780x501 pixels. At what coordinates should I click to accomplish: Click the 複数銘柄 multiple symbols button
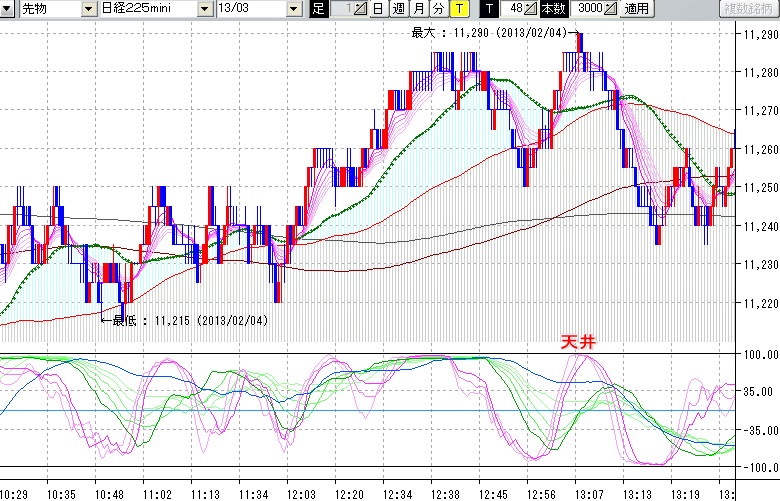748,9
